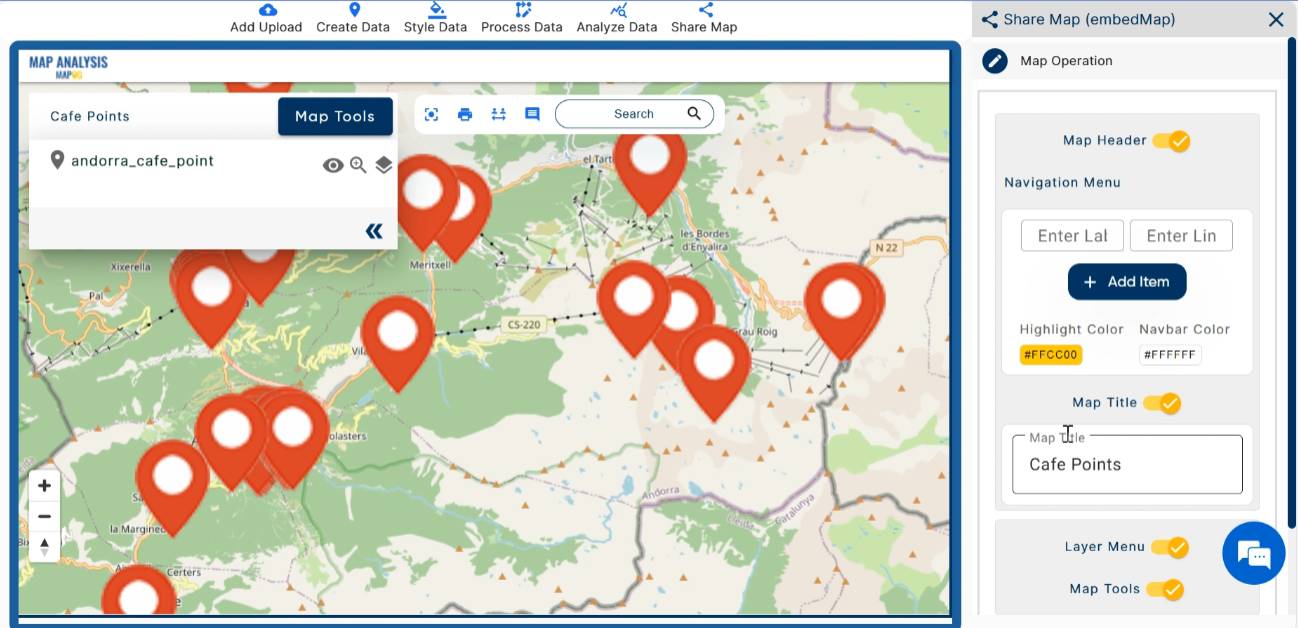Open the Analyze Data menu
Screen dimensions: 1298x628
[x=617, y=18]
